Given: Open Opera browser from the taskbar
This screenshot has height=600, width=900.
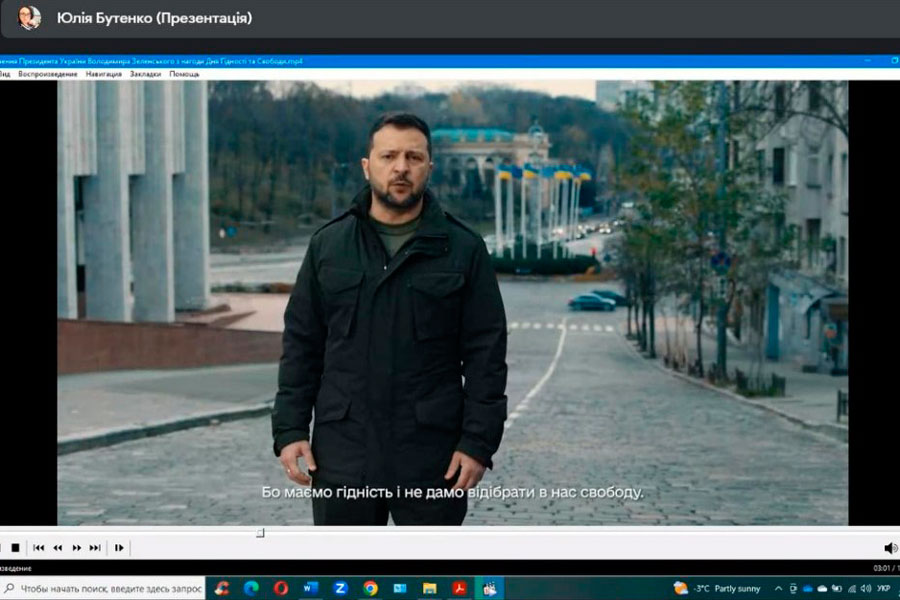Looking at the screenshot, I should pos(281,588).
